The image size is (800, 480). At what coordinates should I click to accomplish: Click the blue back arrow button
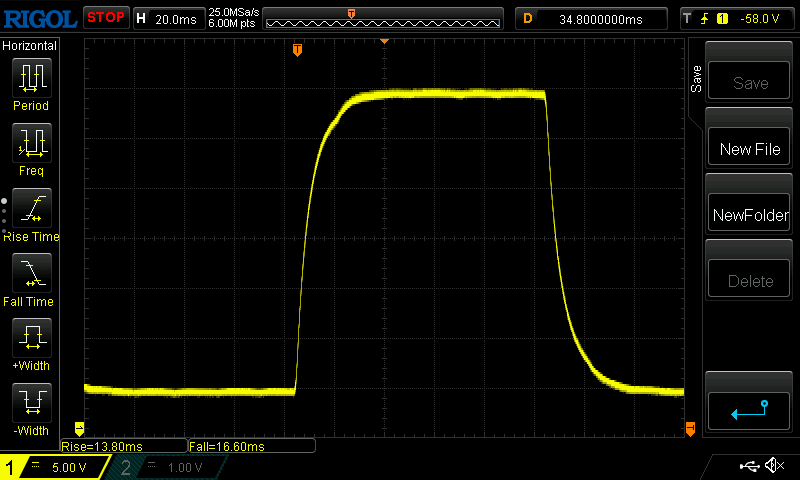point(748,411)
